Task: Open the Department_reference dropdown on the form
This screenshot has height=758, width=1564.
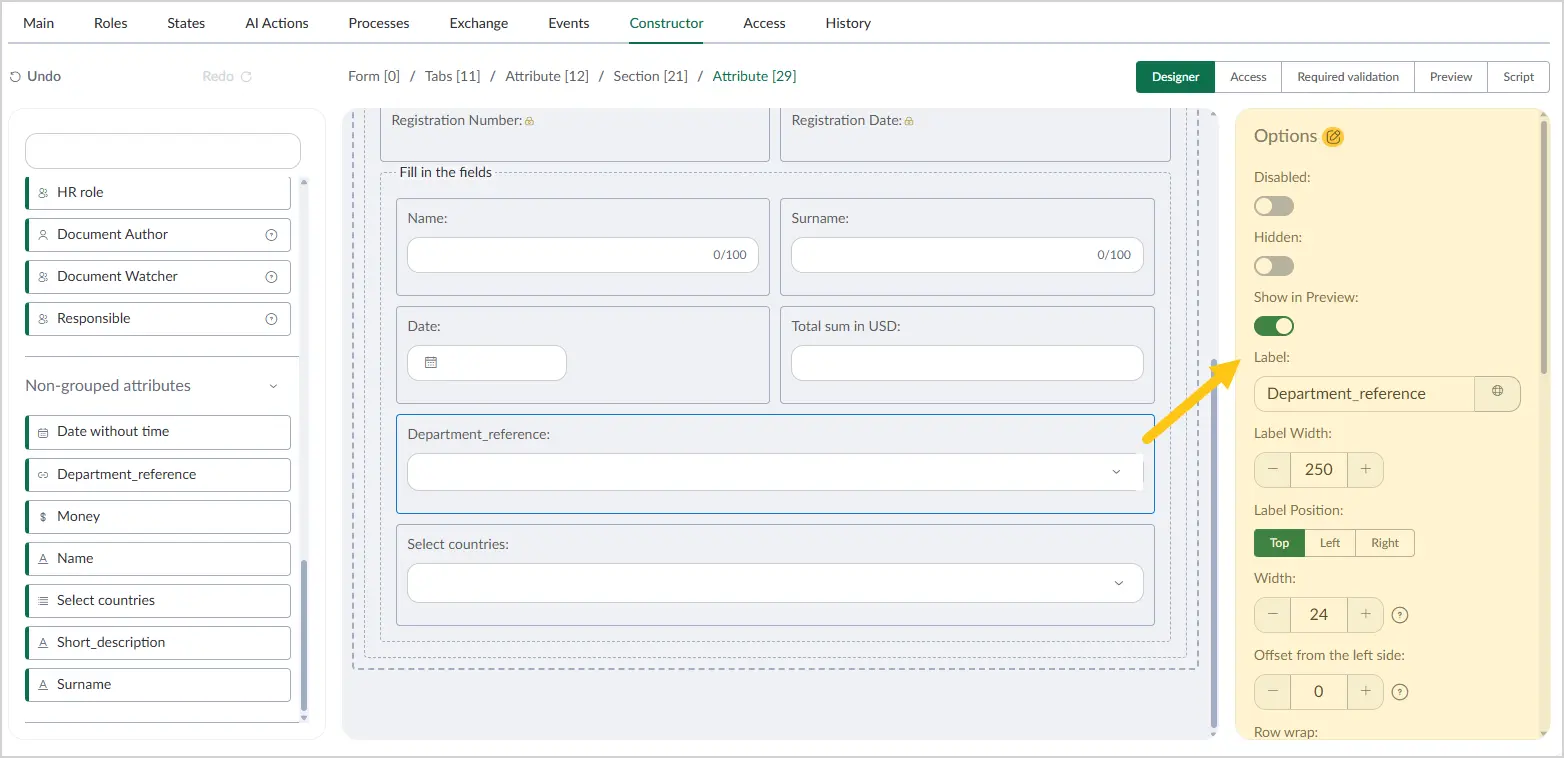Action: pyautogui.click(x=775, y=472)
